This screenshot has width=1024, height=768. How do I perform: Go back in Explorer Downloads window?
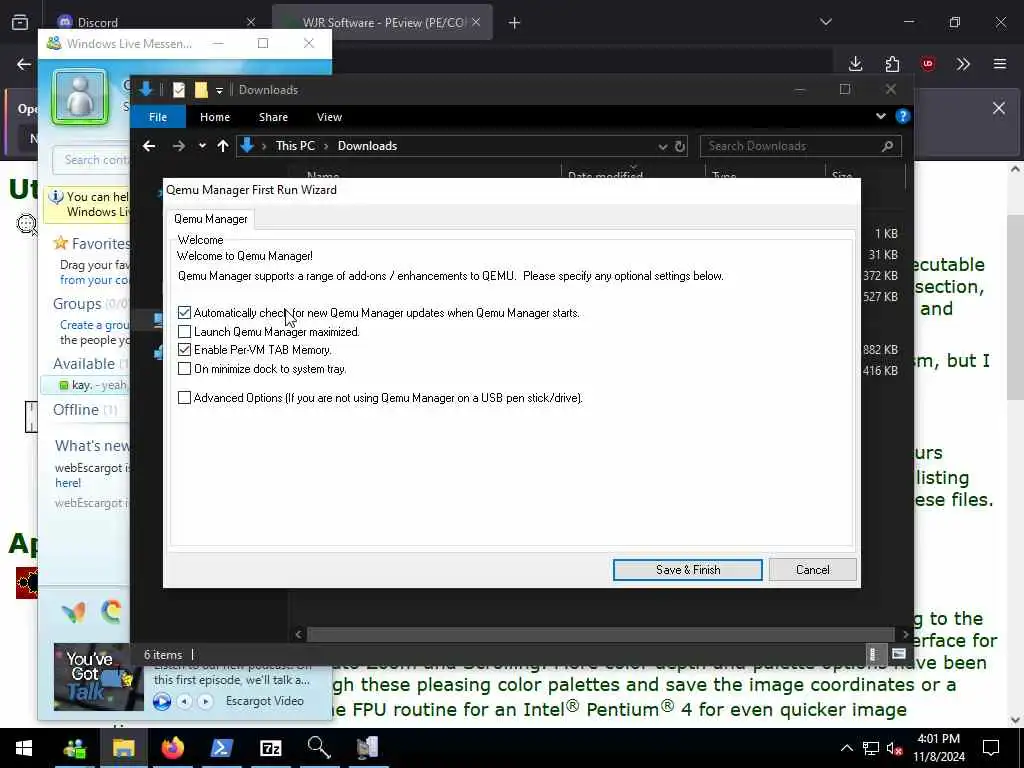[x=149, y=146]
